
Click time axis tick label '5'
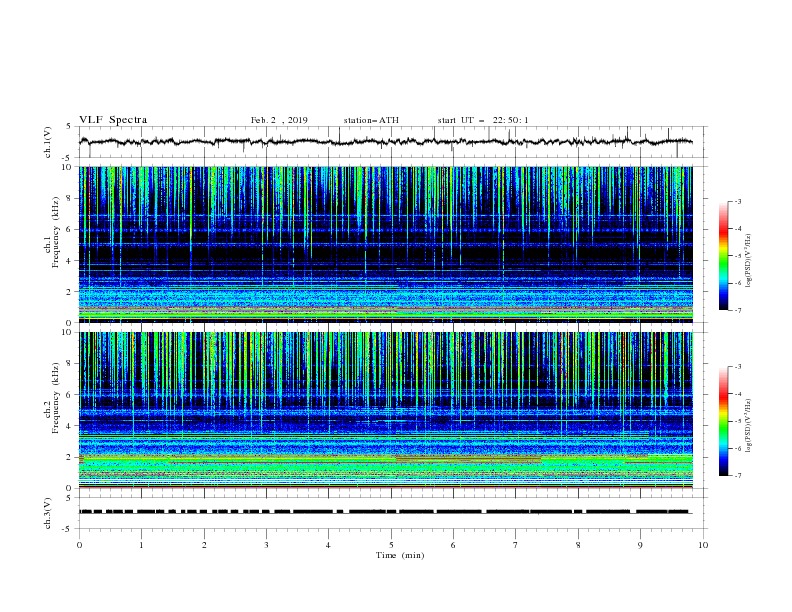(391, 545)
